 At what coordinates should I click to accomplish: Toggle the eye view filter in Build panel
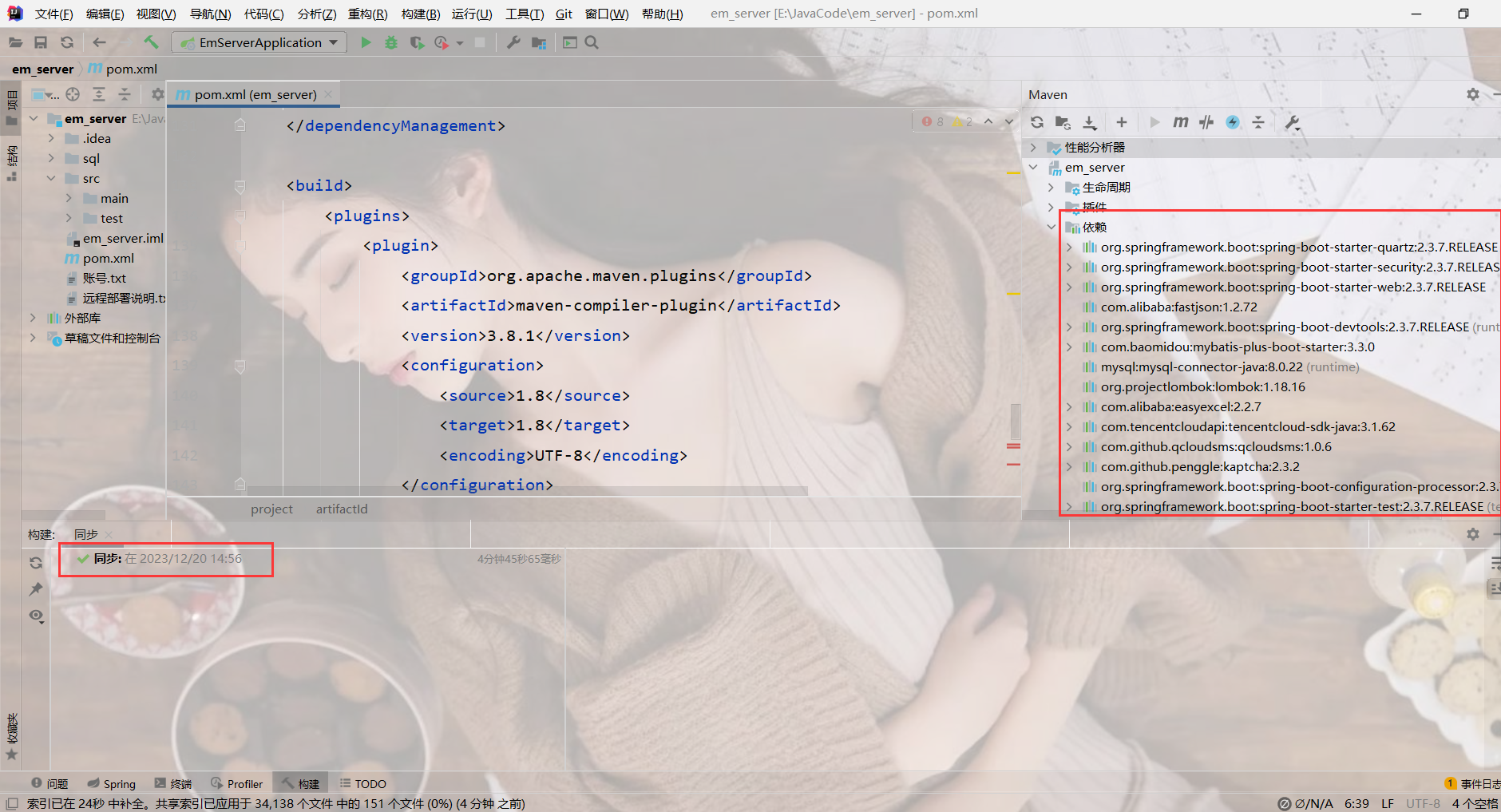[x=36, y=616]
